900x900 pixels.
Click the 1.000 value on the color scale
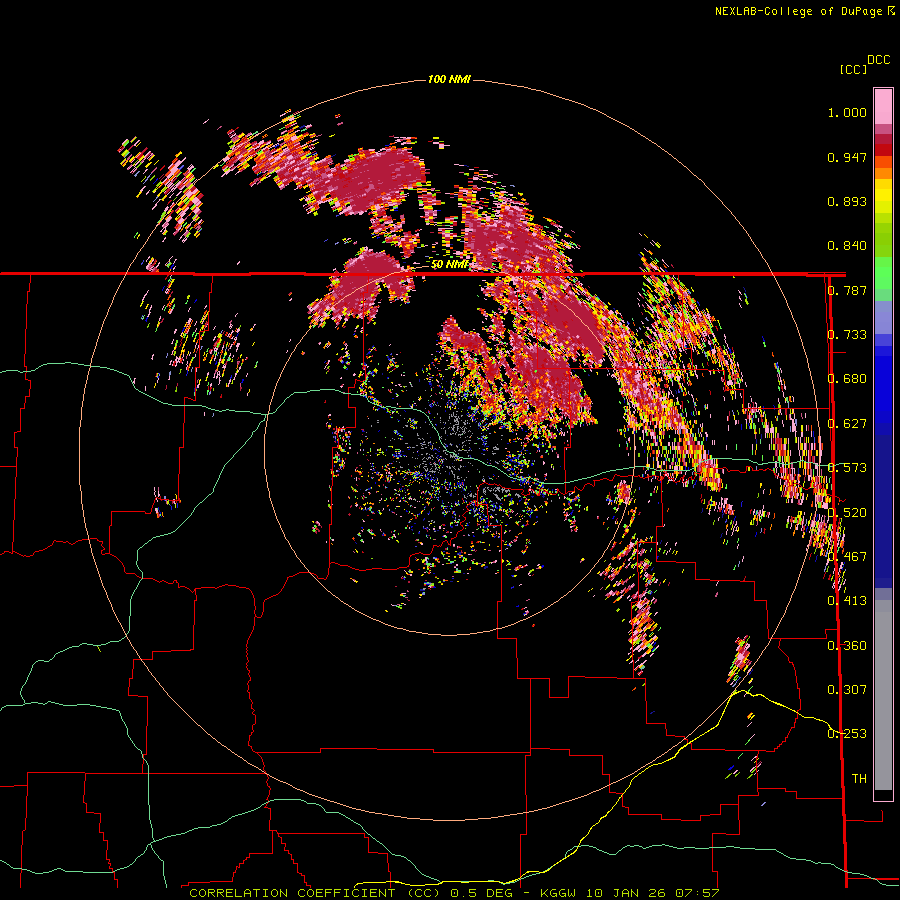coord(847,113)
